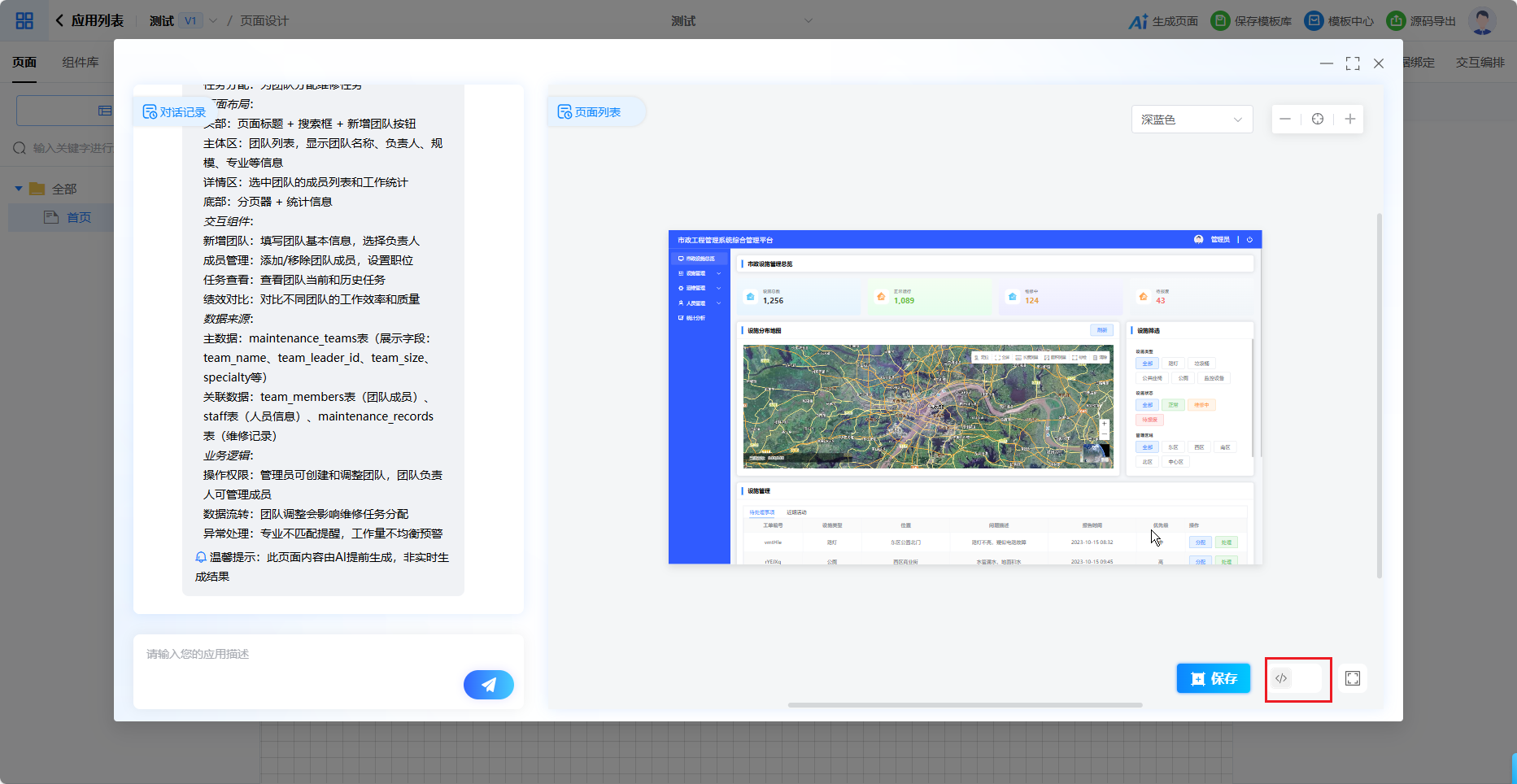Viewport: 1517px width, 784px height.
Task: Click the blue 保存 button
Action: [1213, 678]
